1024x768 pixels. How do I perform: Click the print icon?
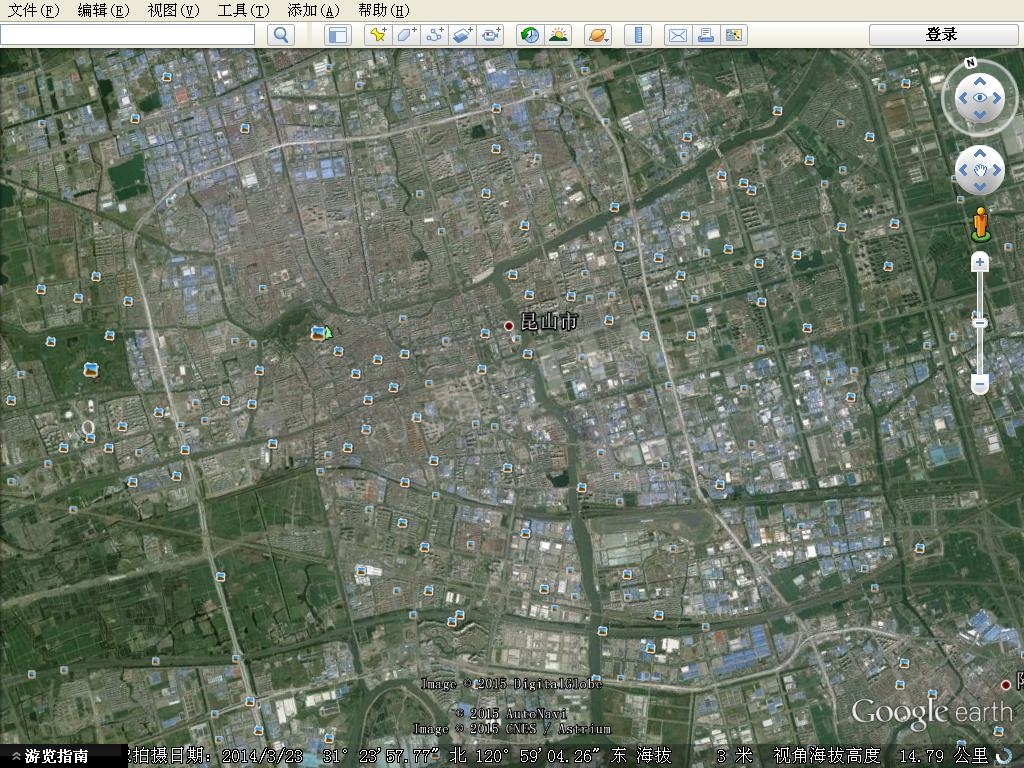tap(705, 35)
